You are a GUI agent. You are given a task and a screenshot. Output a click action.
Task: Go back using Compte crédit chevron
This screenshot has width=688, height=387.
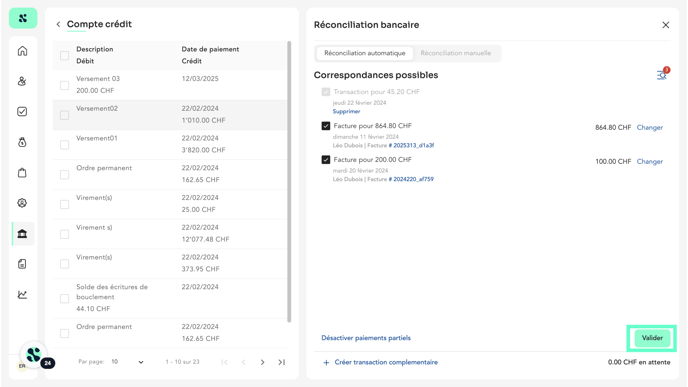coord(58,25)
